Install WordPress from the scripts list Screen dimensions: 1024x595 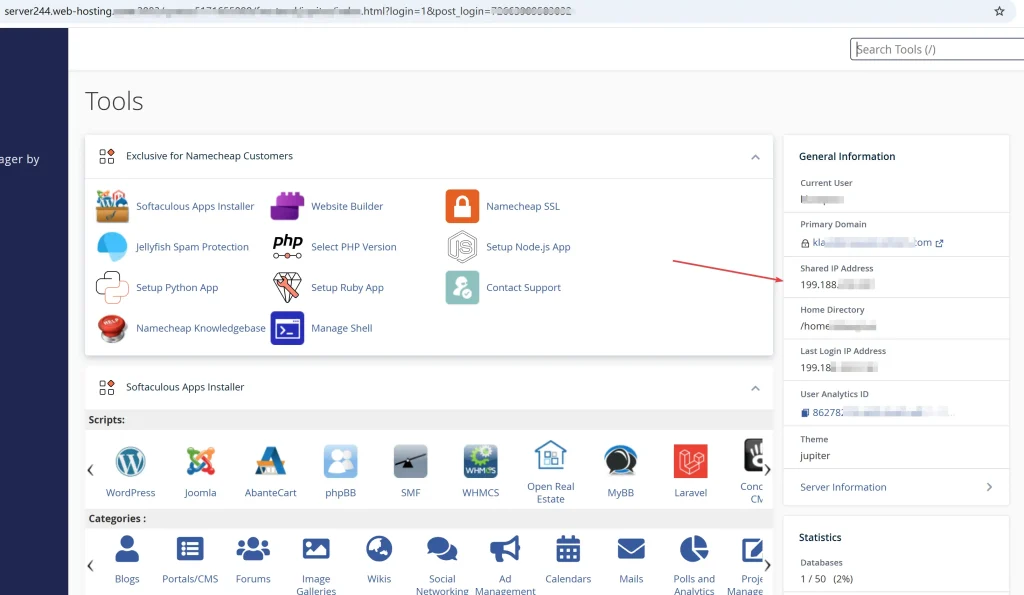point(131,462)
